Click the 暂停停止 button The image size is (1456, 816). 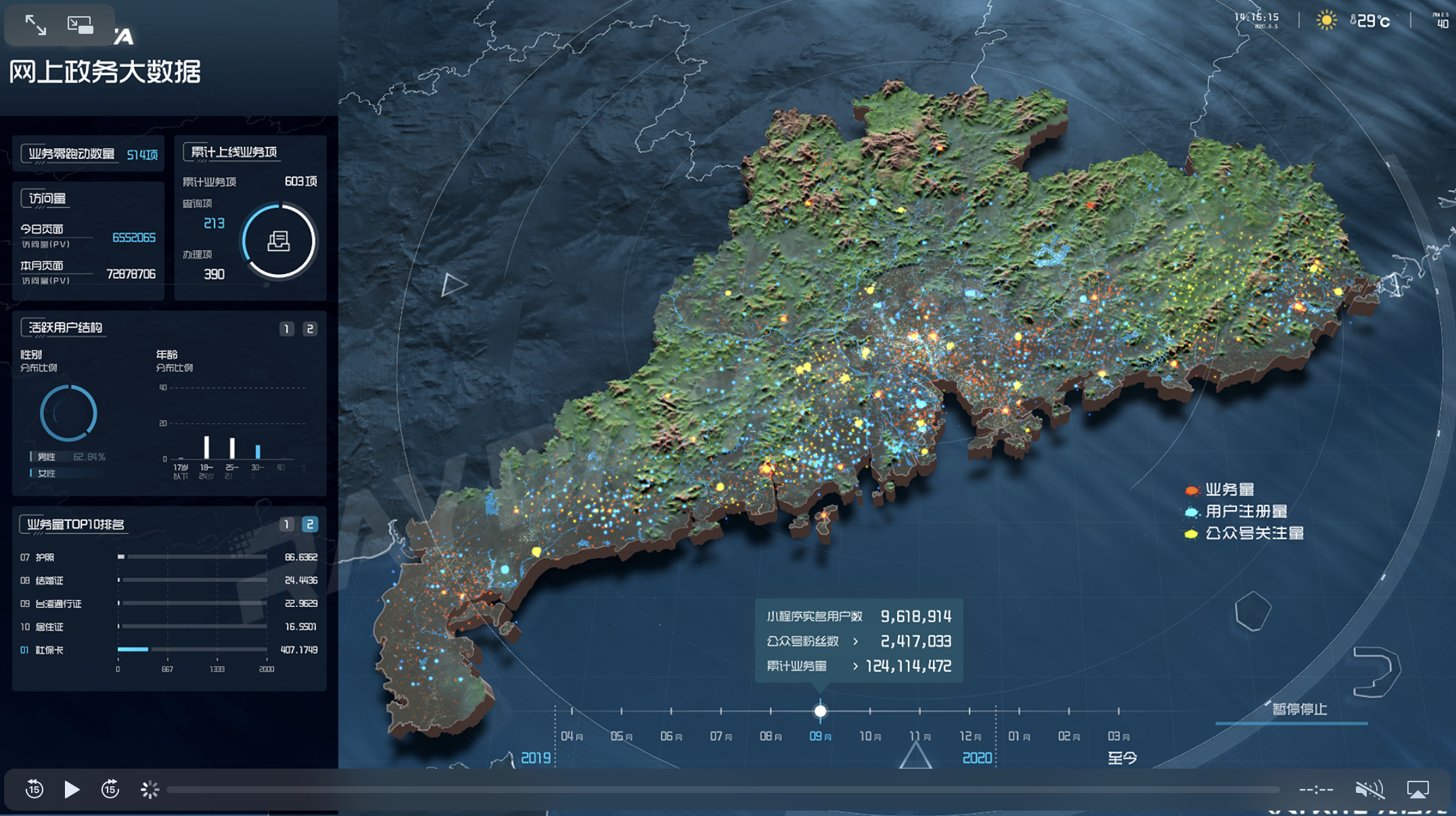click(x=1299, y=709)
